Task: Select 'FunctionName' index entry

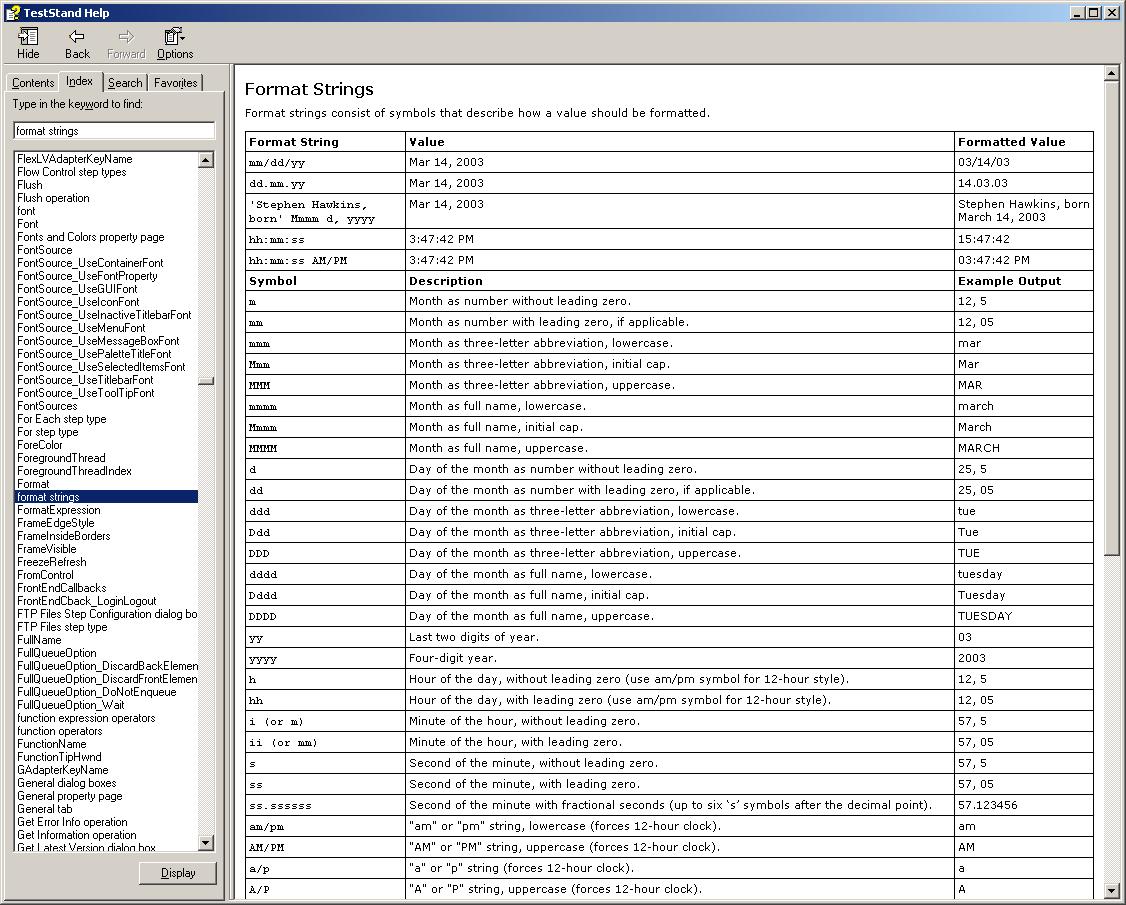Action: [52, 744]
